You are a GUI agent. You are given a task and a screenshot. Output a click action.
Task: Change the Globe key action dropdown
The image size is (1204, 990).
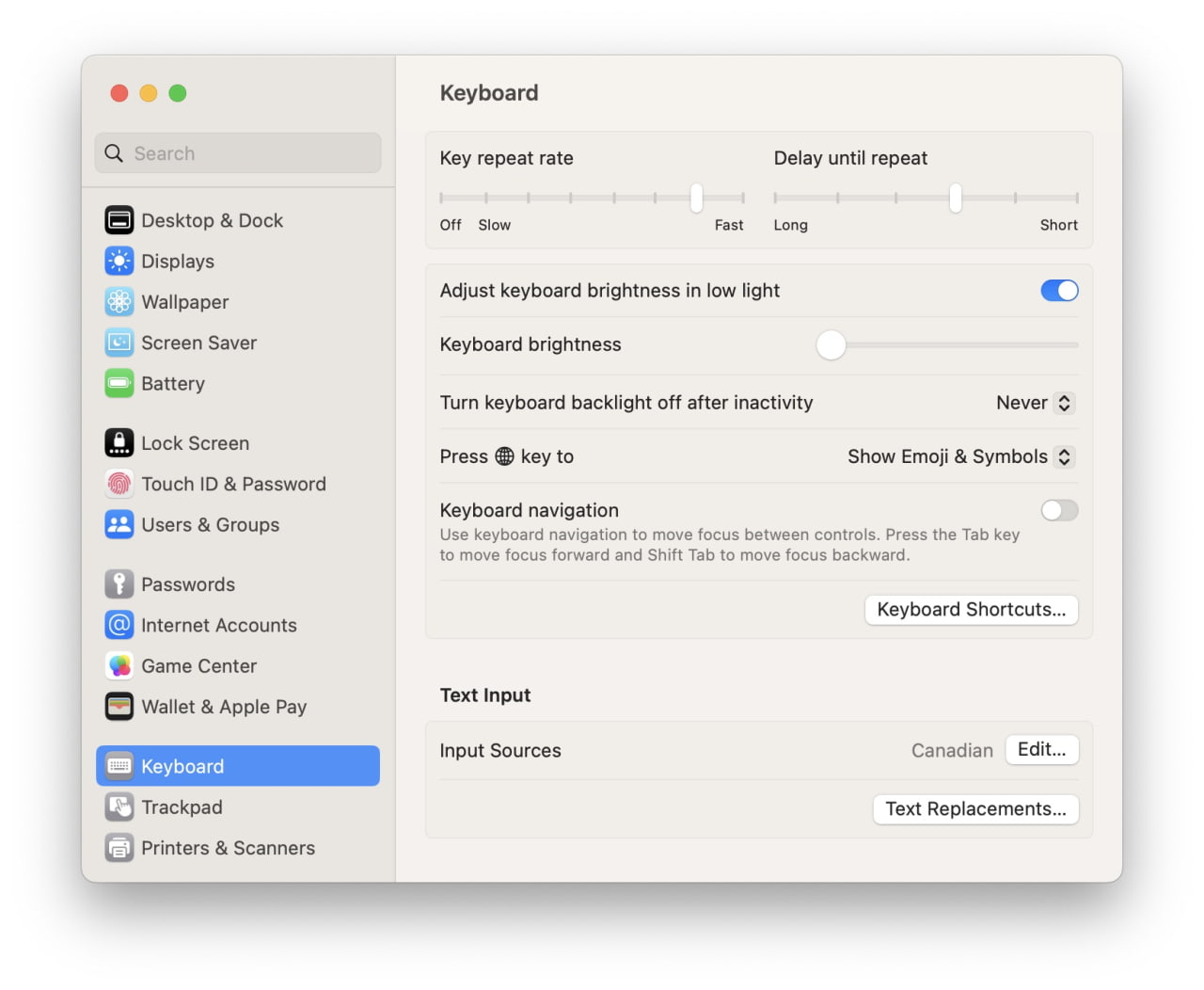[959, 456]
